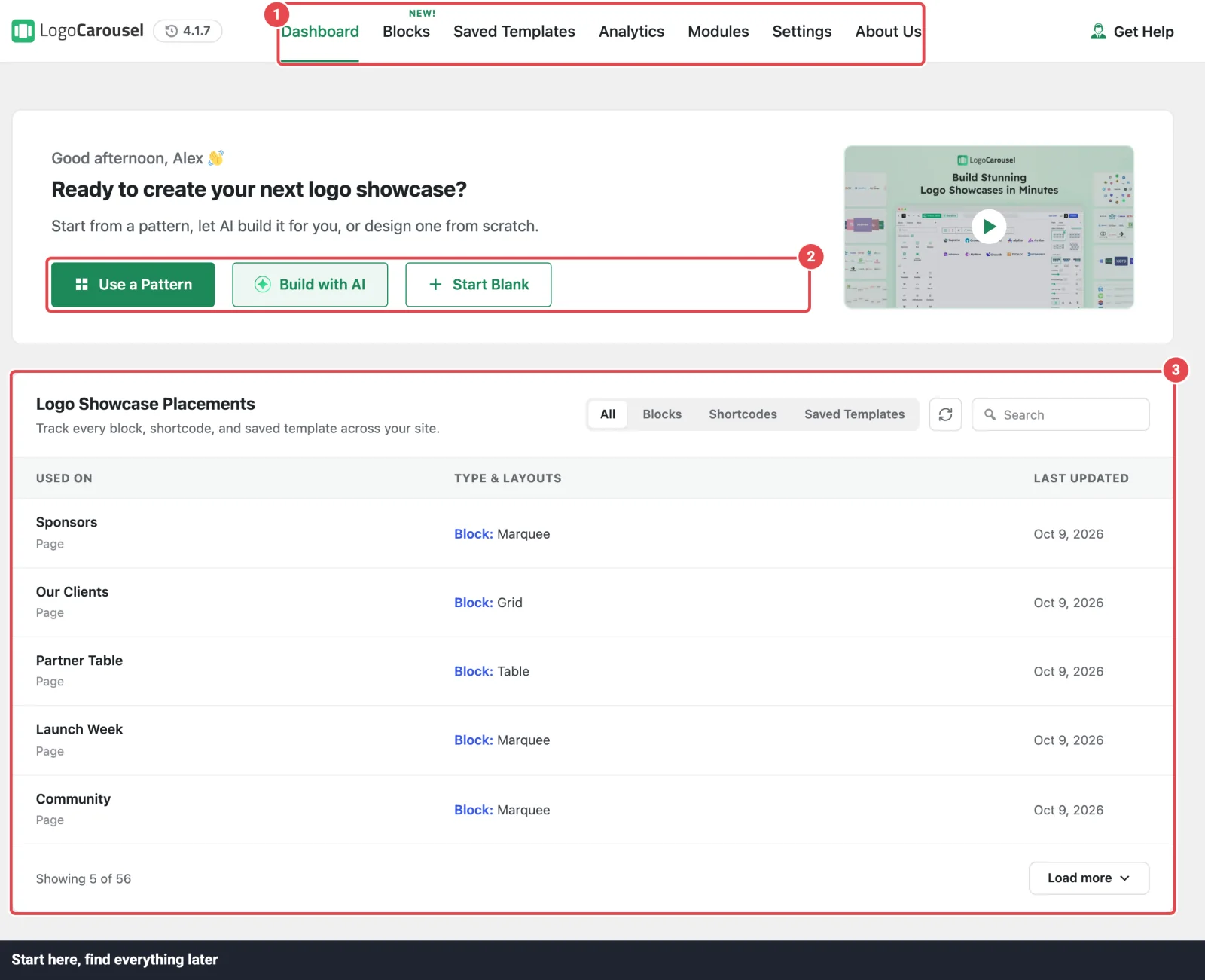Filter placements by Saved Templates
Screen dimensions: 1205x980
point(854,414)
